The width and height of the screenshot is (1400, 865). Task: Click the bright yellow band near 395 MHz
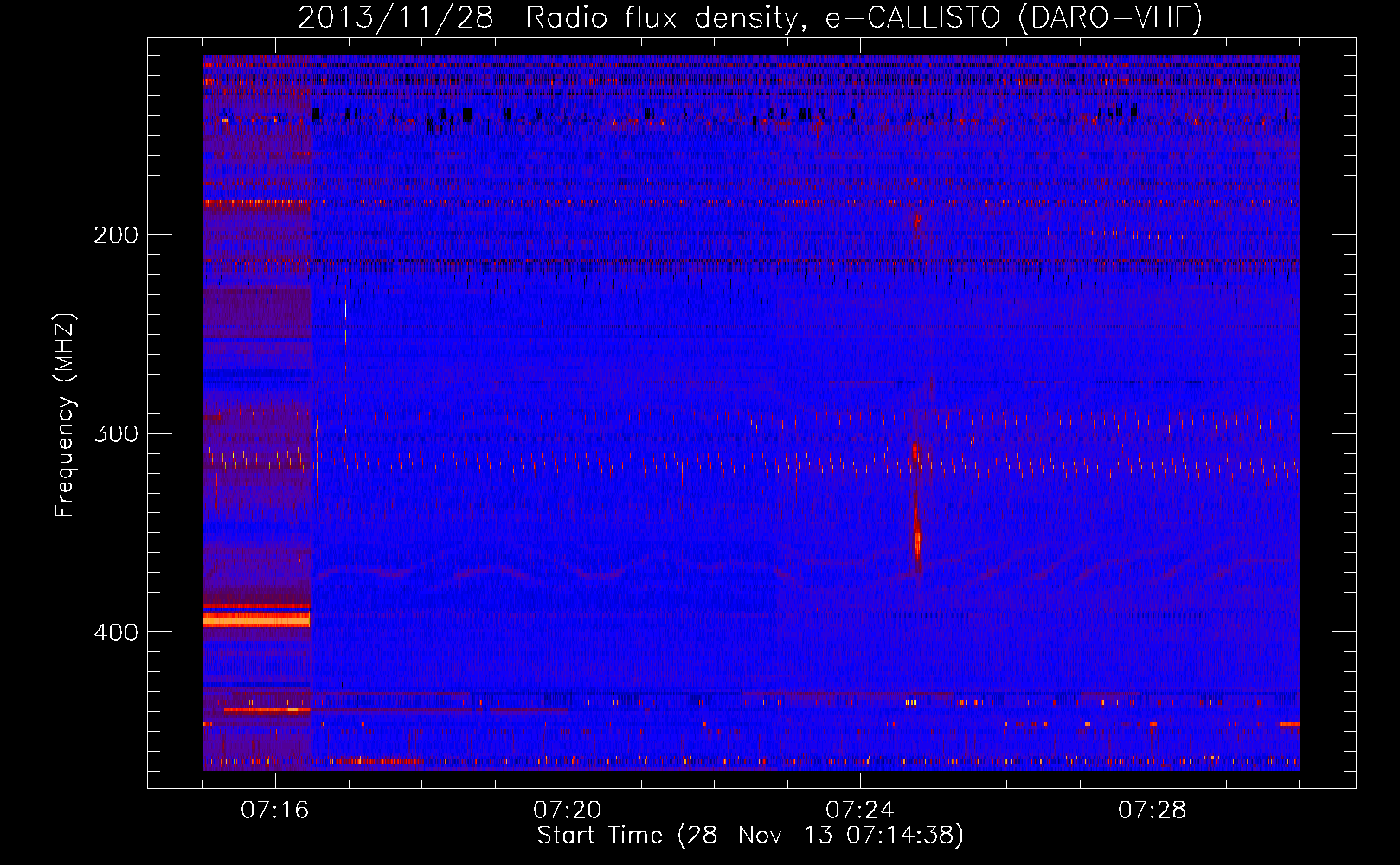pos(256,620)
